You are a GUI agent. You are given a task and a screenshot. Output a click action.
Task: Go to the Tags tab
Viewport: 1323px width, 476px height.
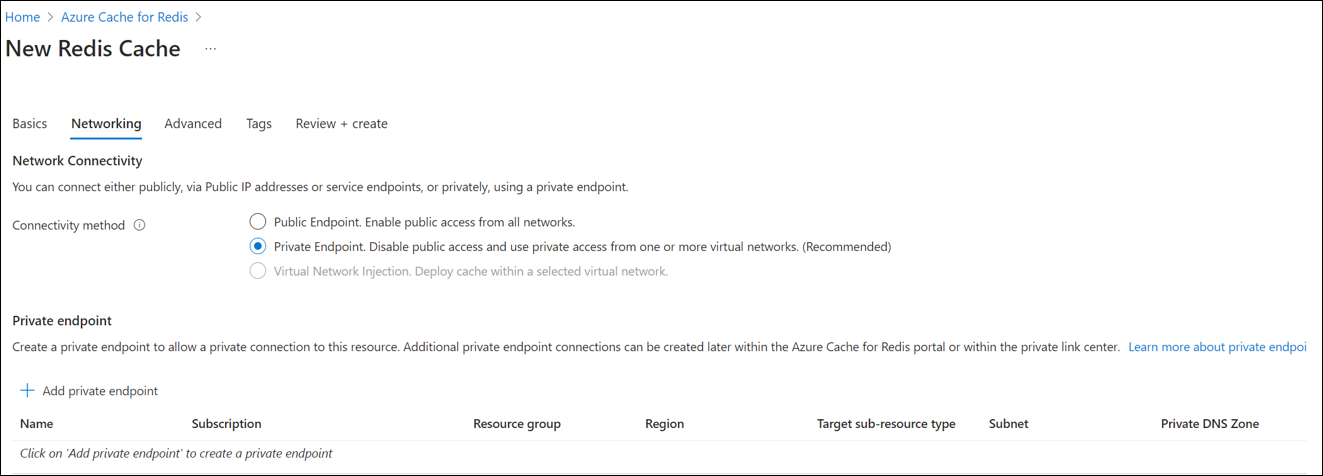259,124
